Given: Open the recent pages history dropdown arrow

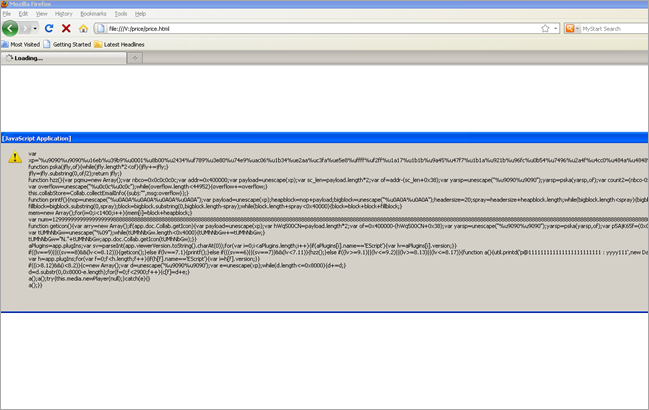Looking at the screenshot, I should [37, 29].
